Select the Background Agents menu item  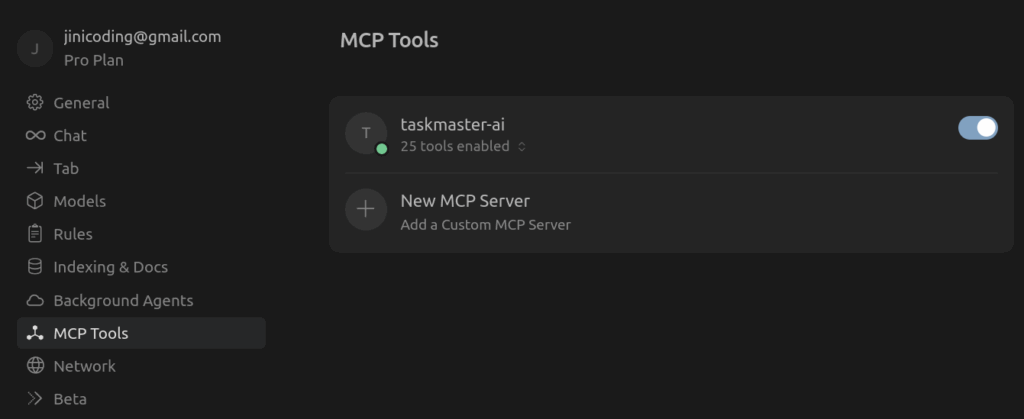(x=141, y=300)
